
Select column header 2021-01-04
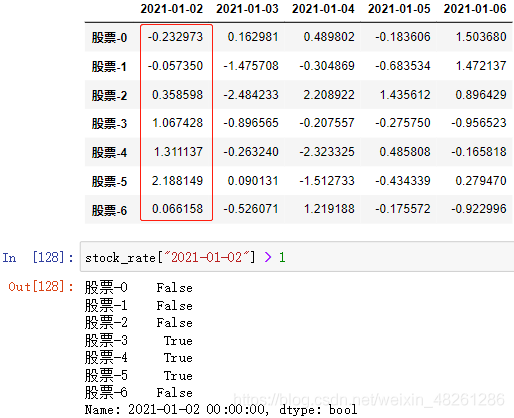(x=323, y=9)
